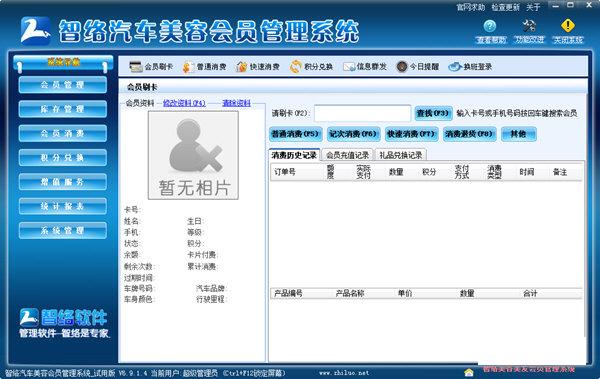Click the 普通消费(F5) button

tap(295, 134)
